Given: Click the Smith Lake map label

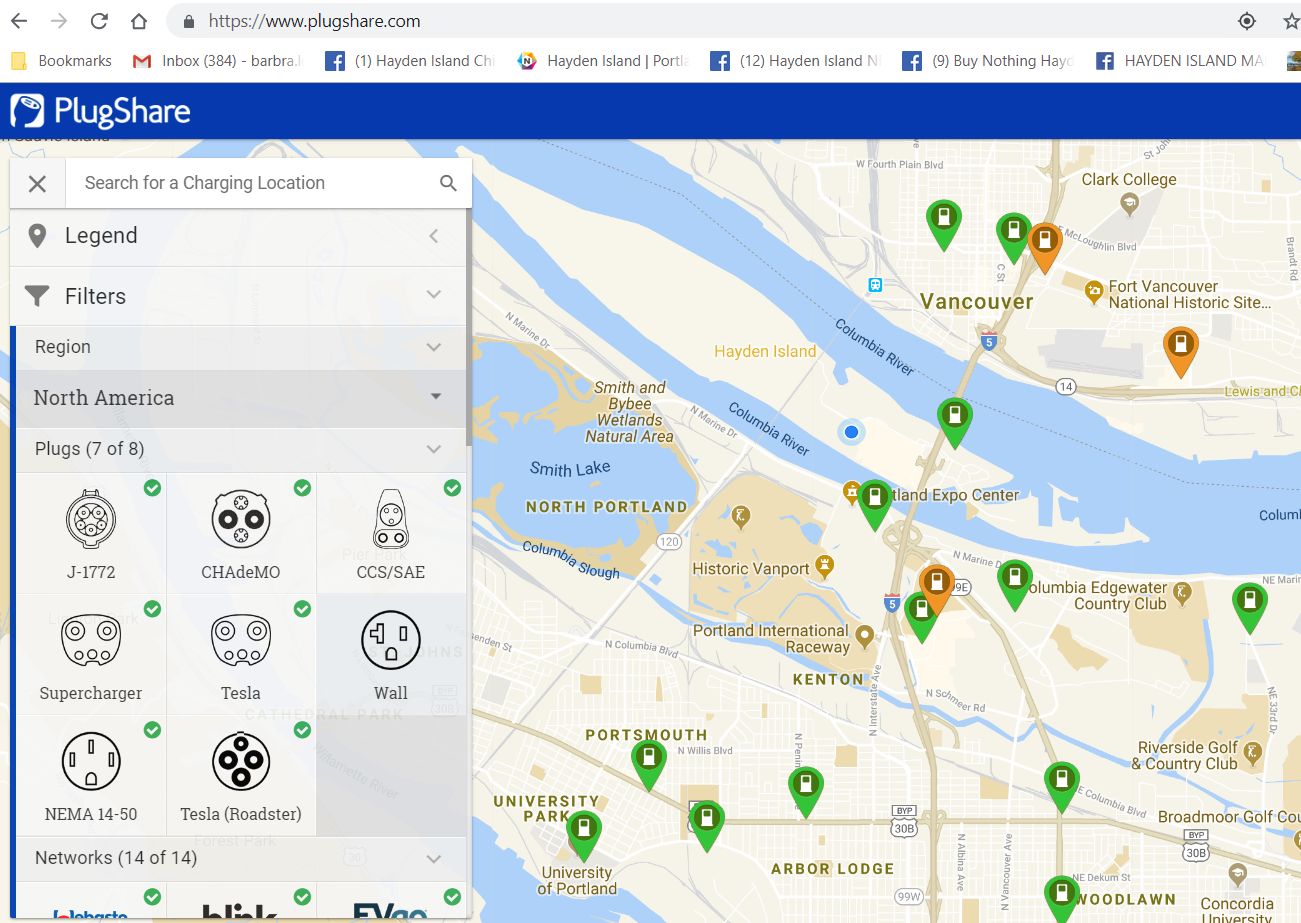Looking at the screenshot, I should pos(570,468).
